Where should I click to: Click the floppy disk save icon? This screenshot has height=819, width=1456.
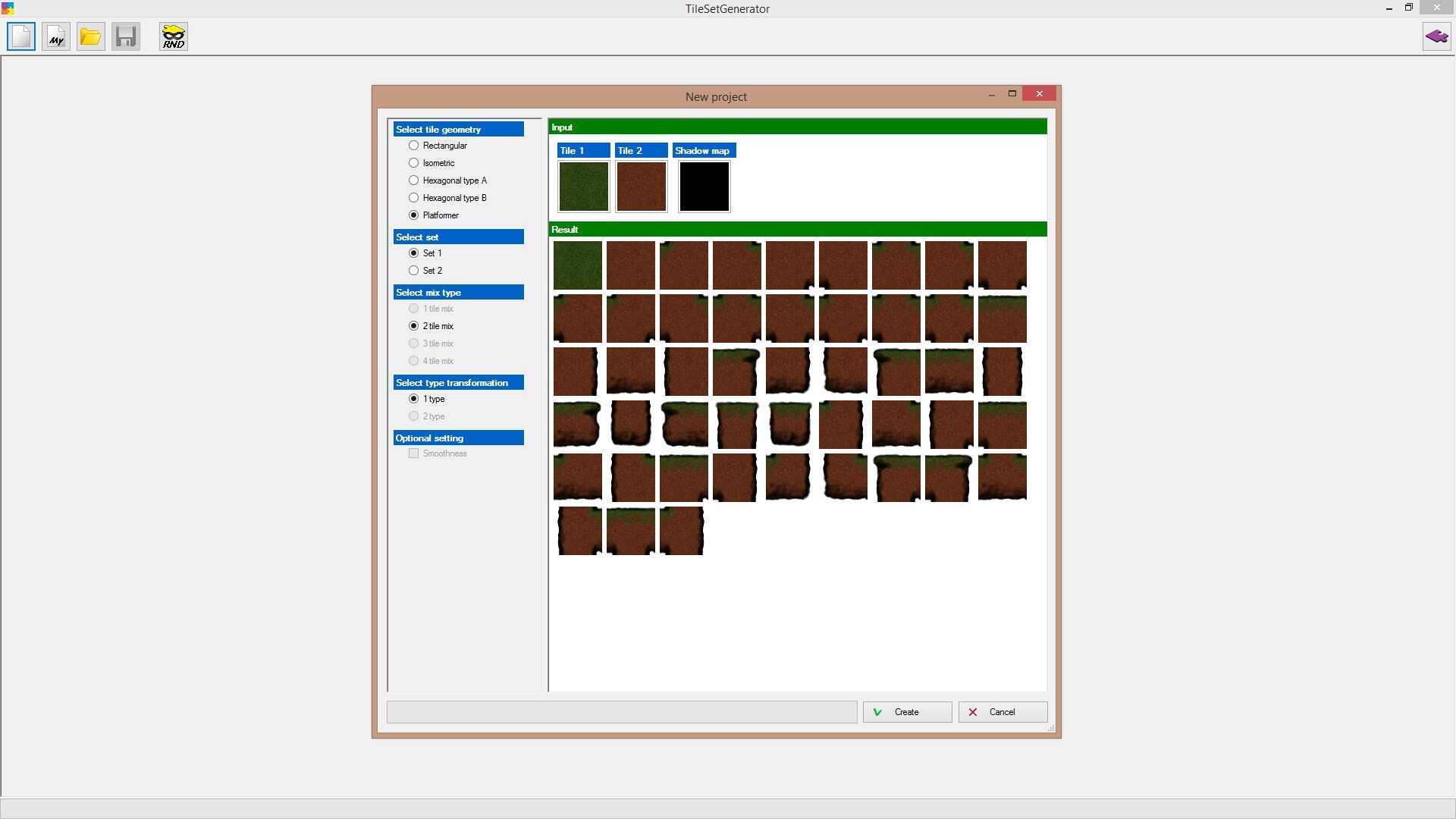(126, 36)
